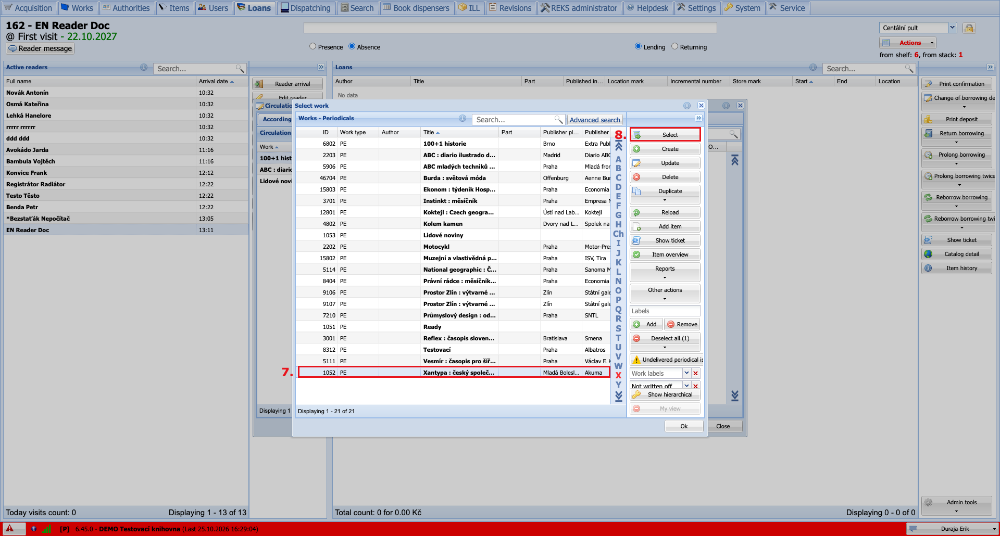The height and width of the screenshot is (536, 1000).
Task: Open the Centrální pult dropdown
Action: [x=952, y=28]
